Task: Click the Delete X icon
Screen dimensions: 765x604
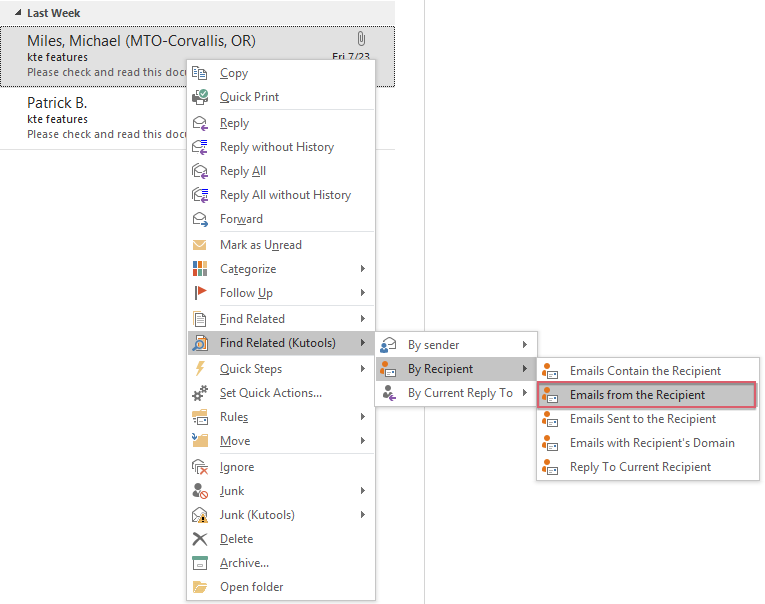Action: [200, 539]
